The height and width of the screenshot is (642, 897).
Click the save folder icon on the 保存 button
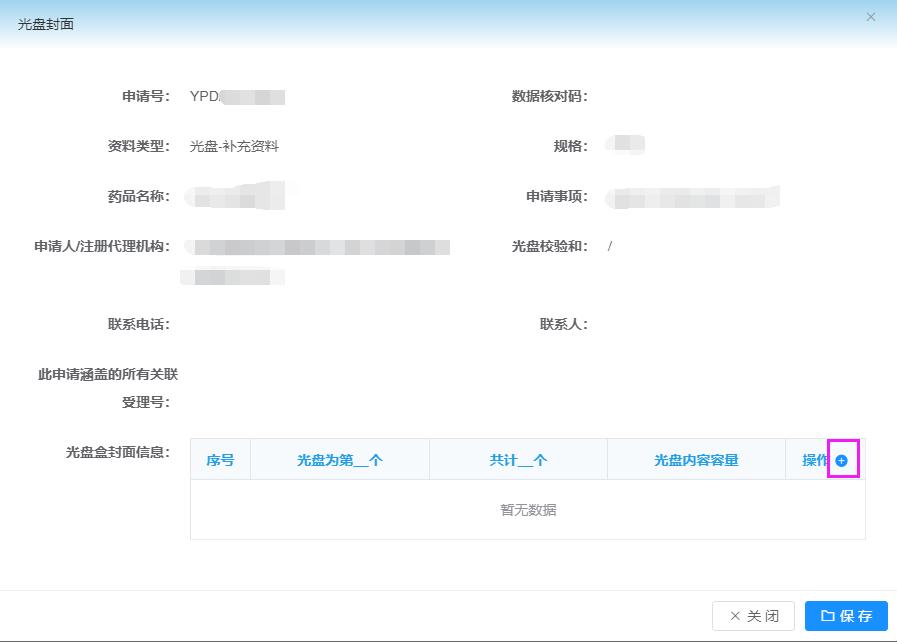(830, 615)
